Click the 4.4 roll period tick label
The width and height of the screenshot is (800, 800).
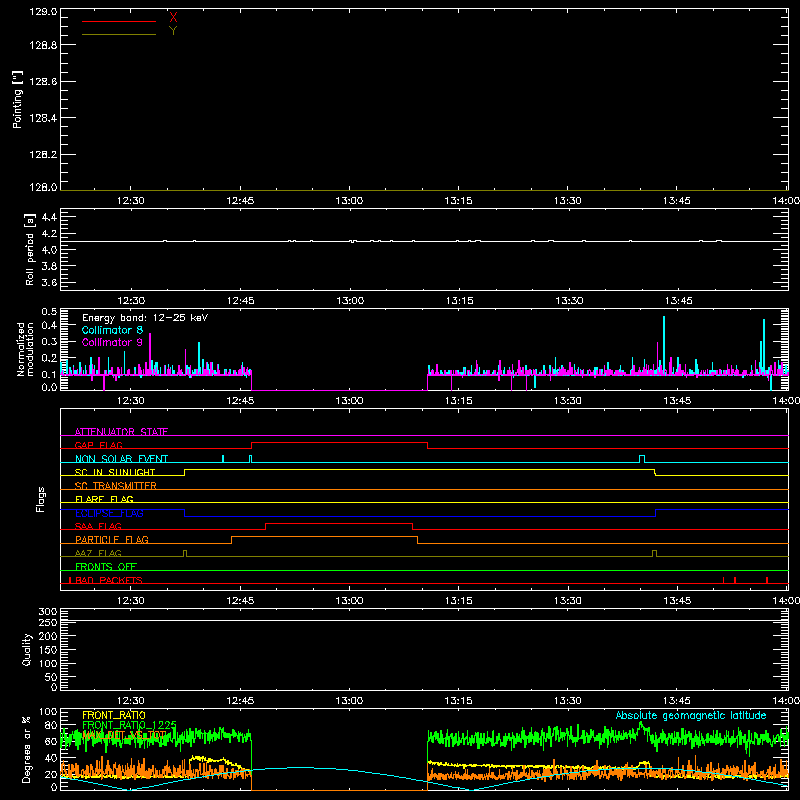pos(49,217)
